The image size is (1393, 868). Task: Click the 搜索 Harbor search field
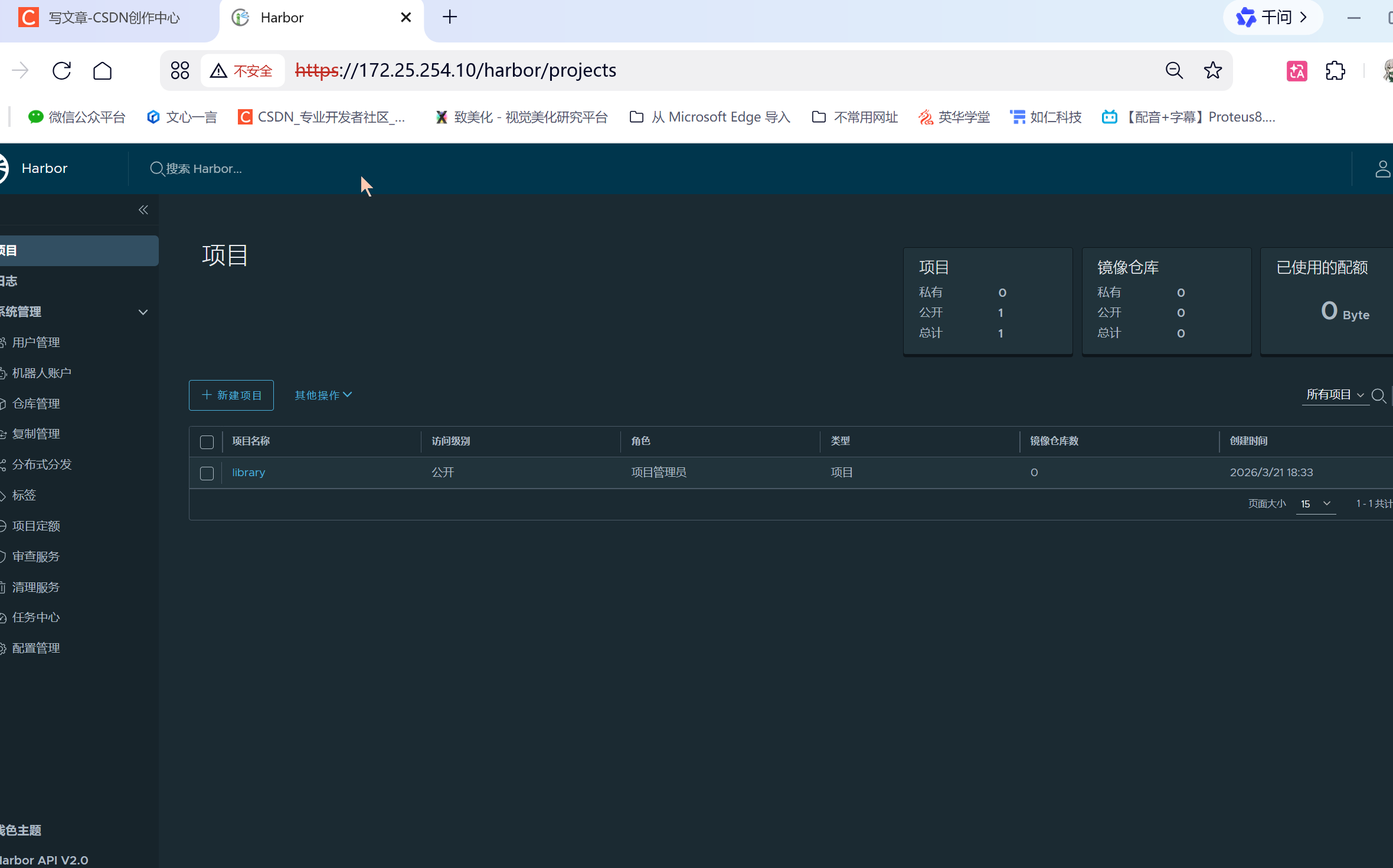click(x=204, y=169)
